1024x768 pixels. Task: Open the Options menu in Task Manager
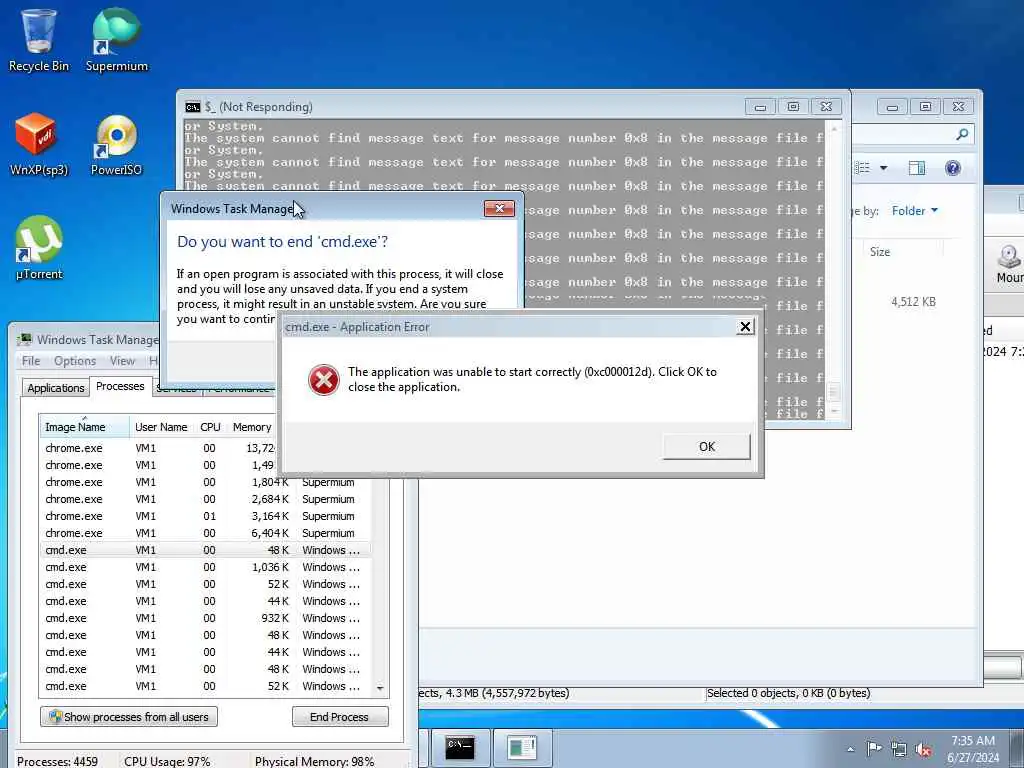(75, 360)
